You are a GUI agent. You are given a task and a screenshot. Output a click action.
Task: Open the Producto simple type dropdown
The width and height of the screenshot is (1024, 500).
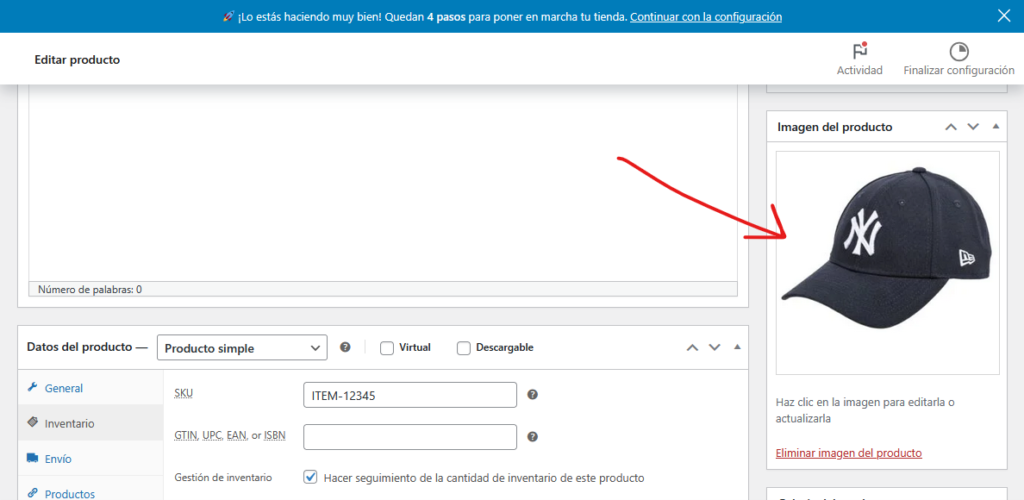coord(241,348)
